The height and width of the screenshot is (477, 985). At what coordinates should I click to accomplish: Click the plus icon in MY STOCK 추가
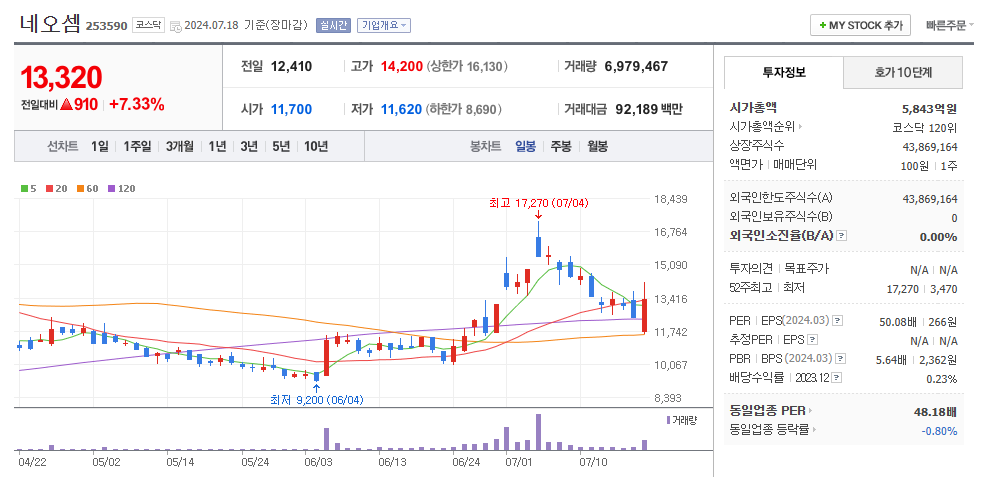(x=823, y=26)
